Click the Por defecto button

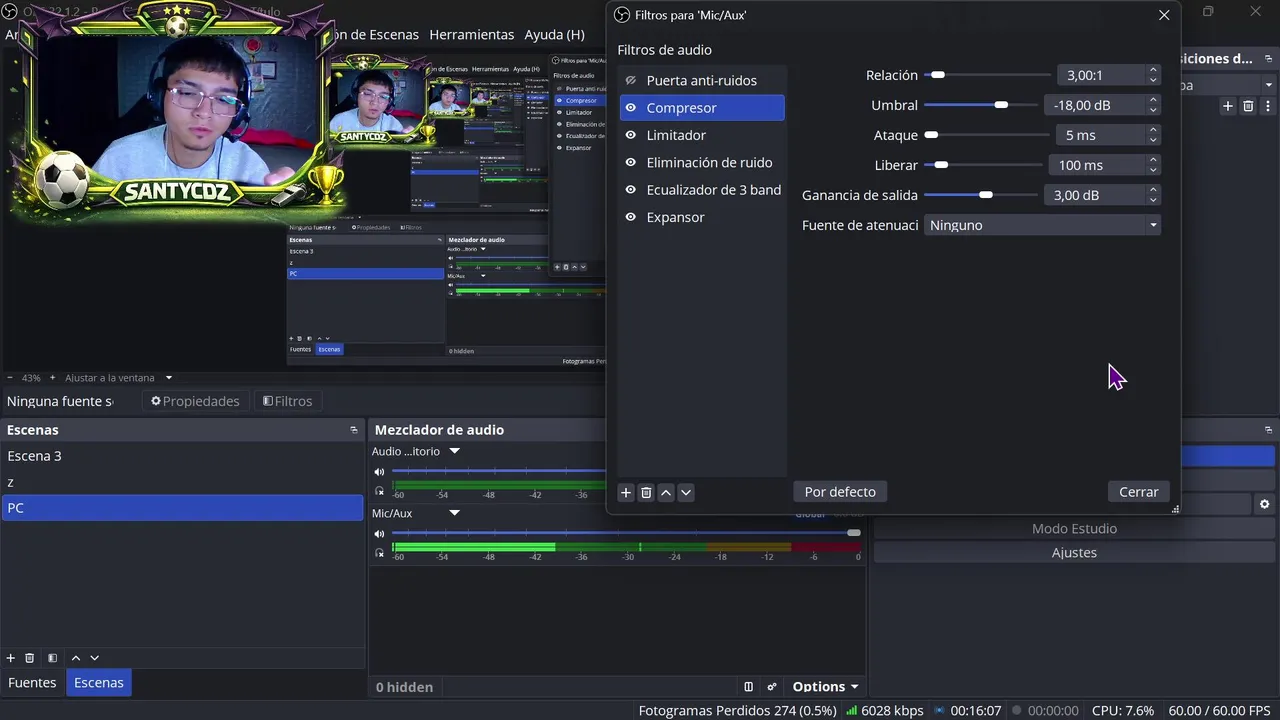(840, 492)
